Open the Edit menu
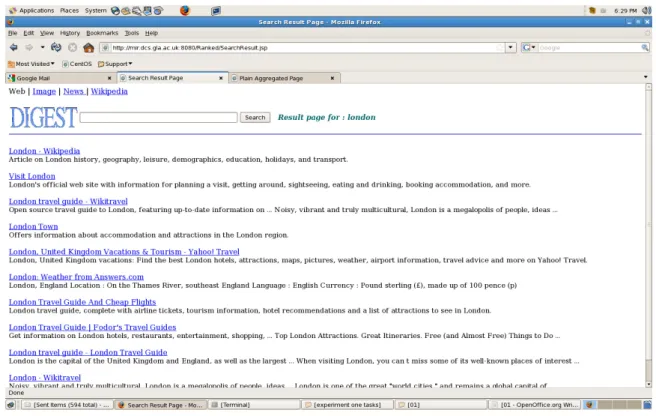 [28, 33]
